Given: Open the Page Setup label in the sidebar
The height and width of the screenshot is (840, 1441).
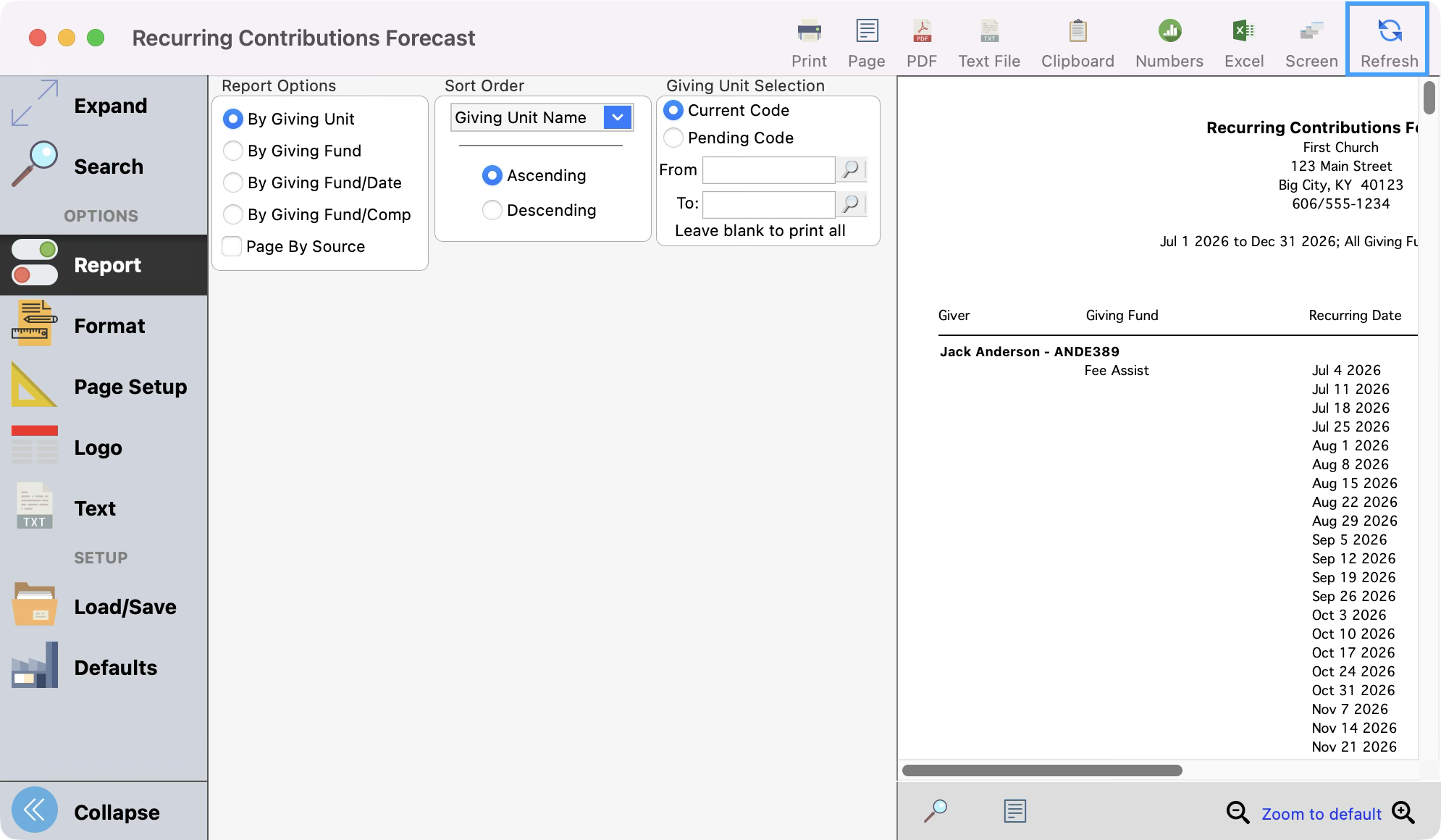Looking at the screenshot, I should (131, 387).
